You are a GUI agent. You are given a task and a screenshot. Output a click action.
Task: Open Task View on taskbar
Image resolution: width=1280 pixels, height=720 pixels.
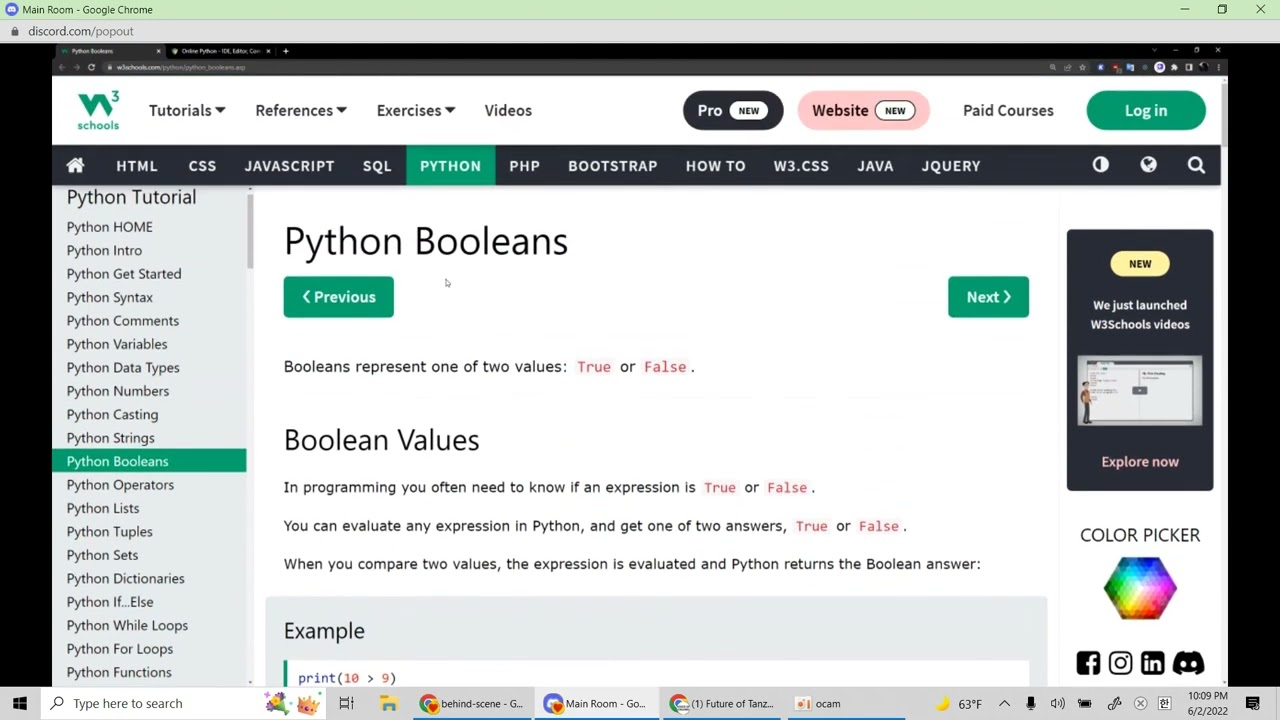pyautogui.click(x=346, y=703)
